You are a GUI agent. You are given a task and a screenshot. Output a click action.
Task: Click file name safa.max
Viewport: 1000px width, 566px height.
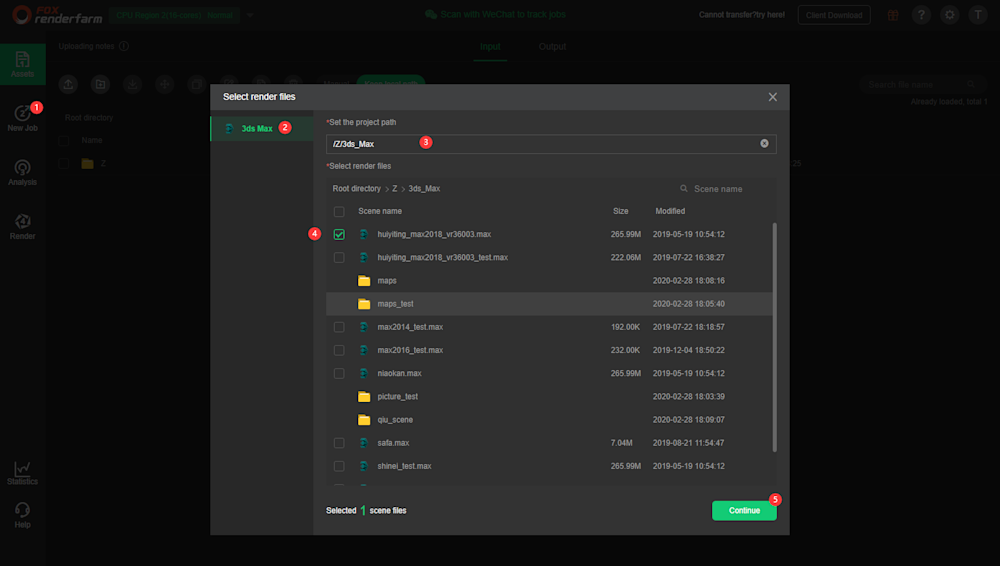(393, 443)
